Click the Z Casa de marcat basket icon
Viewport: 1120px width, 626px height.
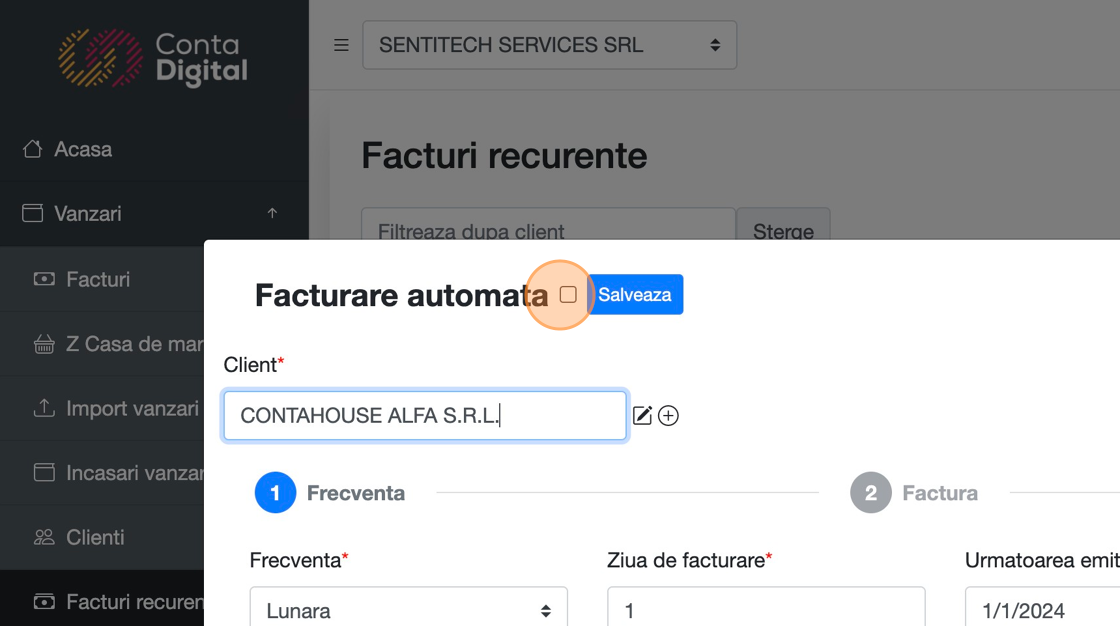[44, 344]
